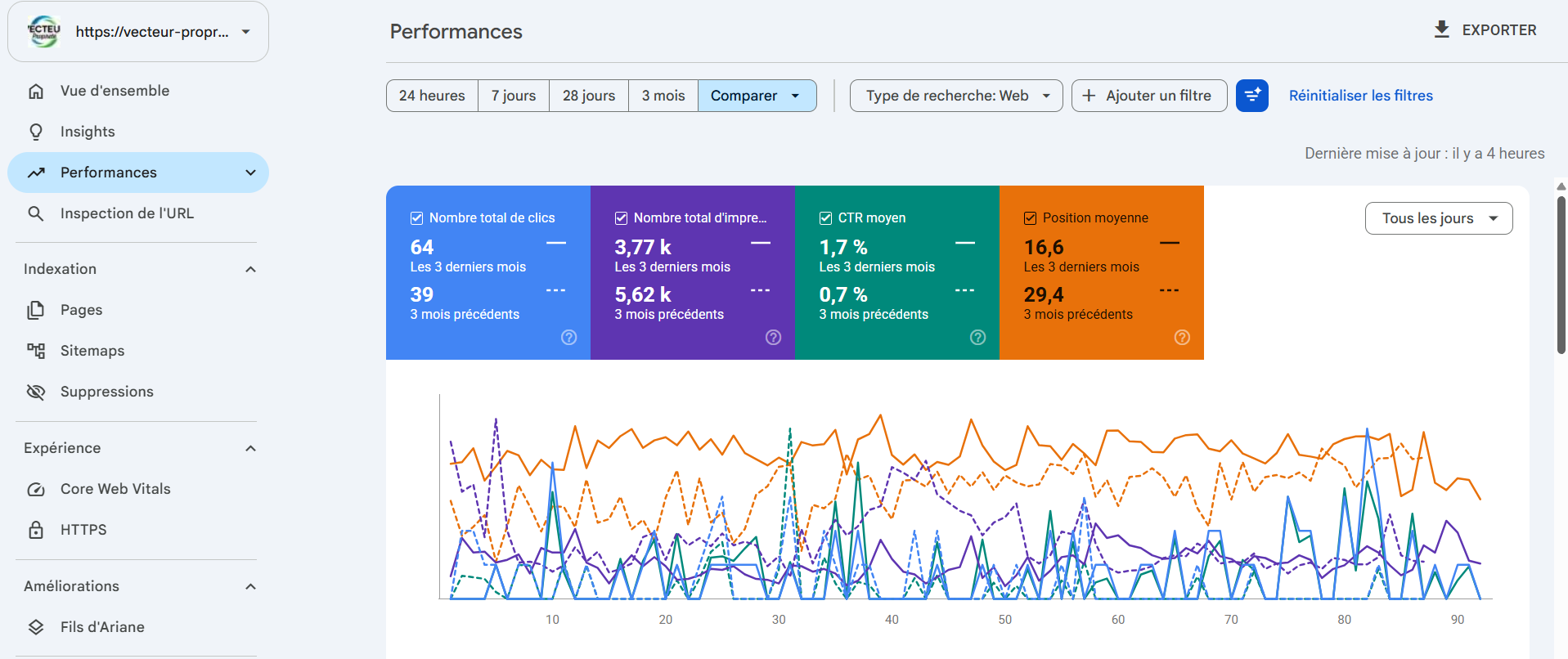Open the Insights lightbulb icon
Viewport: 1568px width, 659px height.
[36, 132]
